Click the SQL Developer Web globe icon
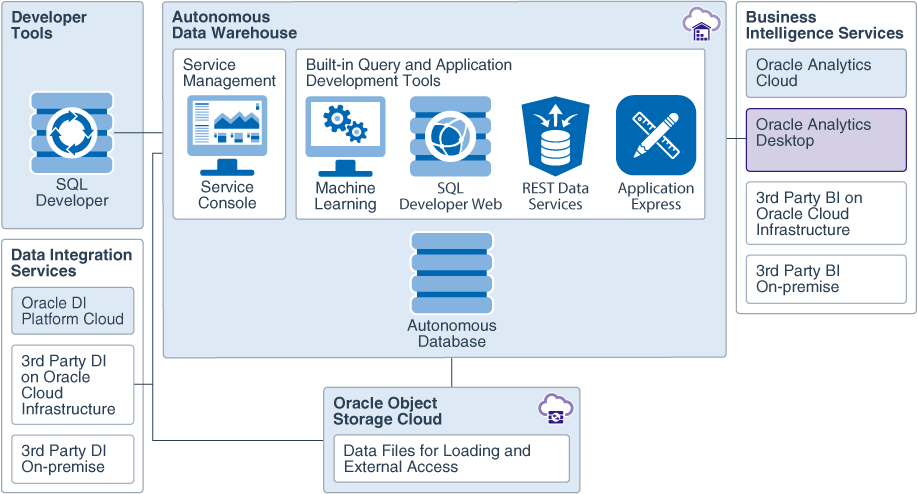Image resolution: width=918 pixels, height=494 pixels. point(450,136)
